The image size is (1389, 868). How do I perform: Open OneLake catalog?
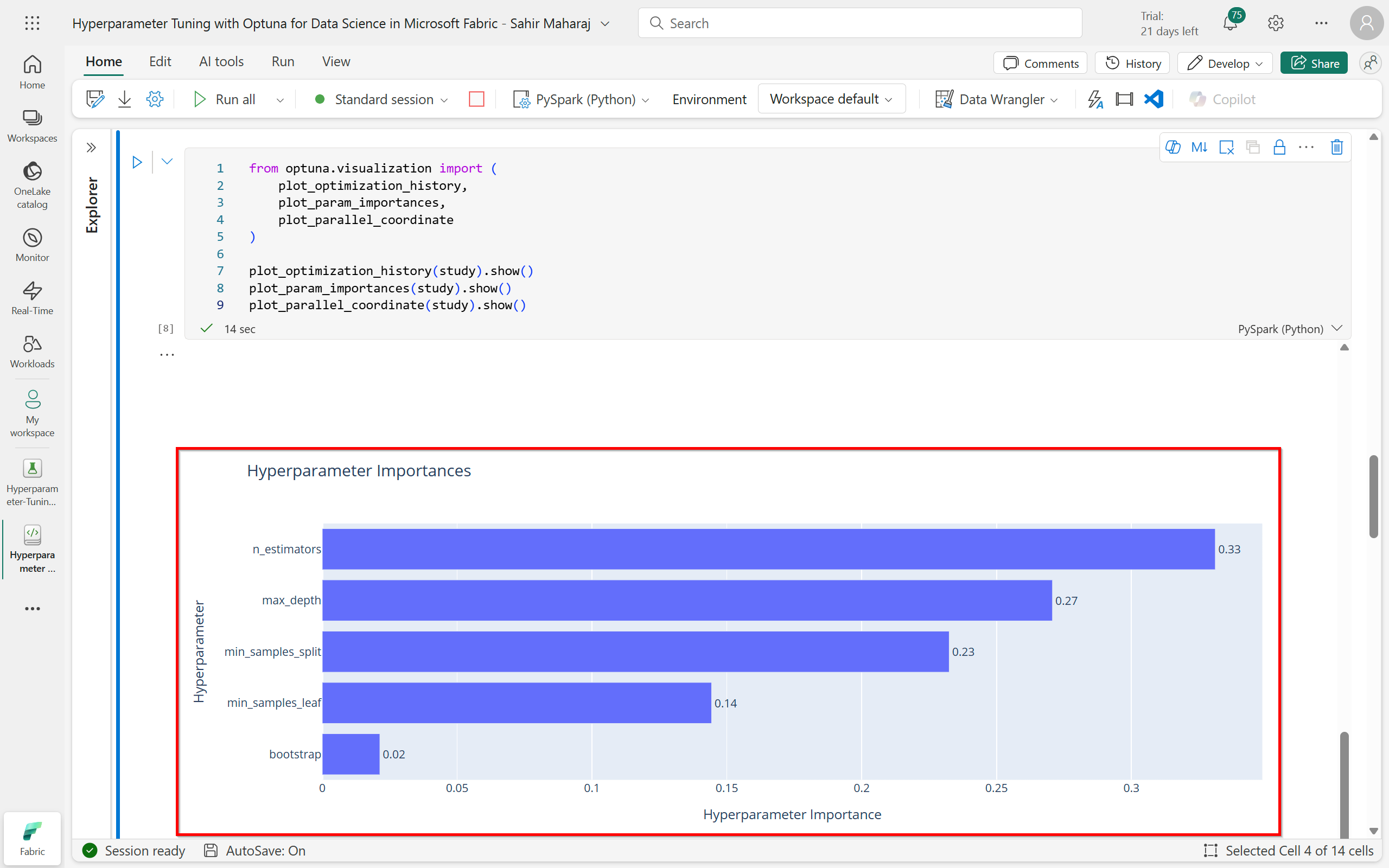coord(32,186)
